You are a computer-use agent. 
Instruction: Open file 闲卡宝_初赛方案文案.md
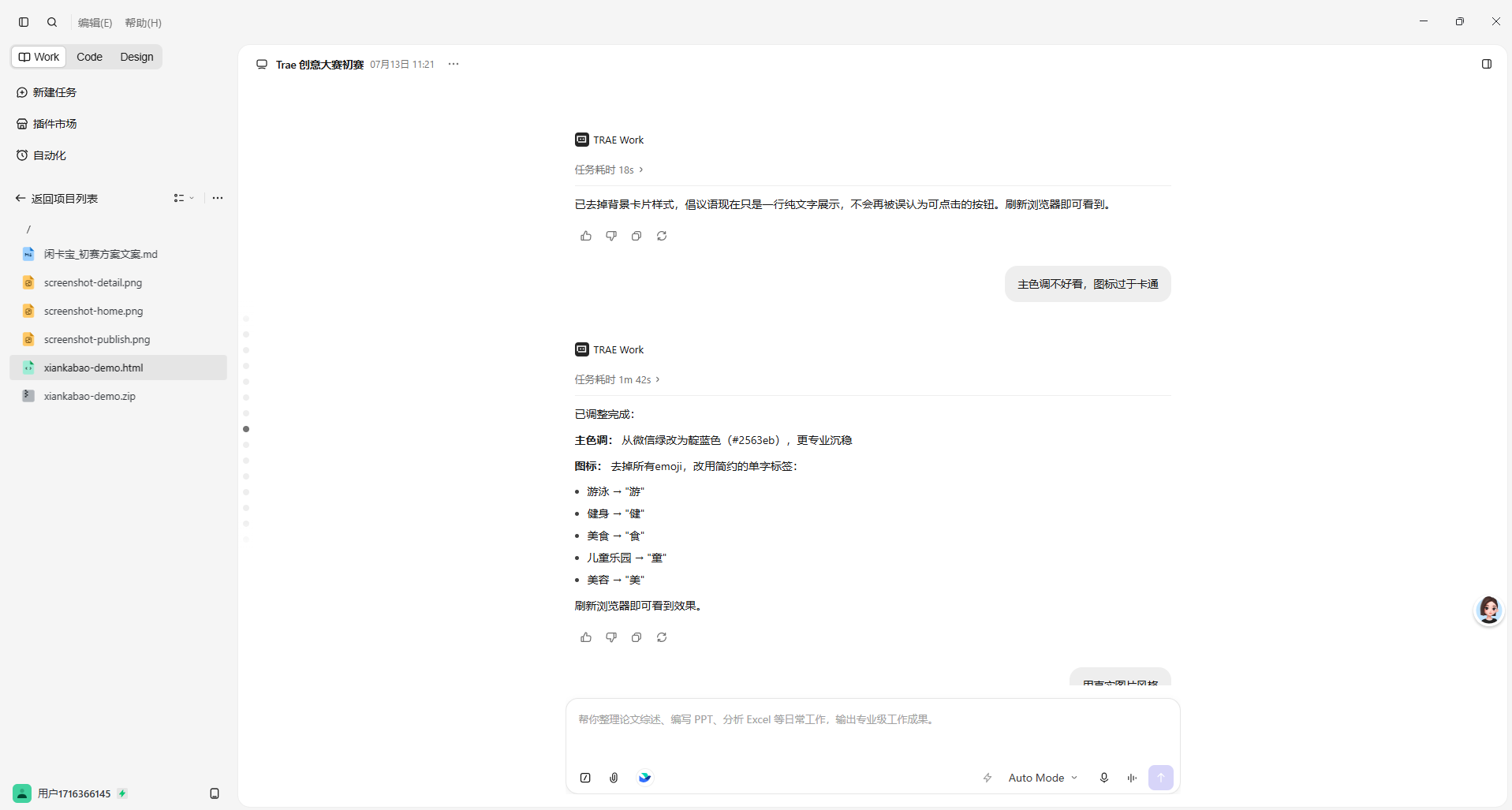click(x=118, y=254)
